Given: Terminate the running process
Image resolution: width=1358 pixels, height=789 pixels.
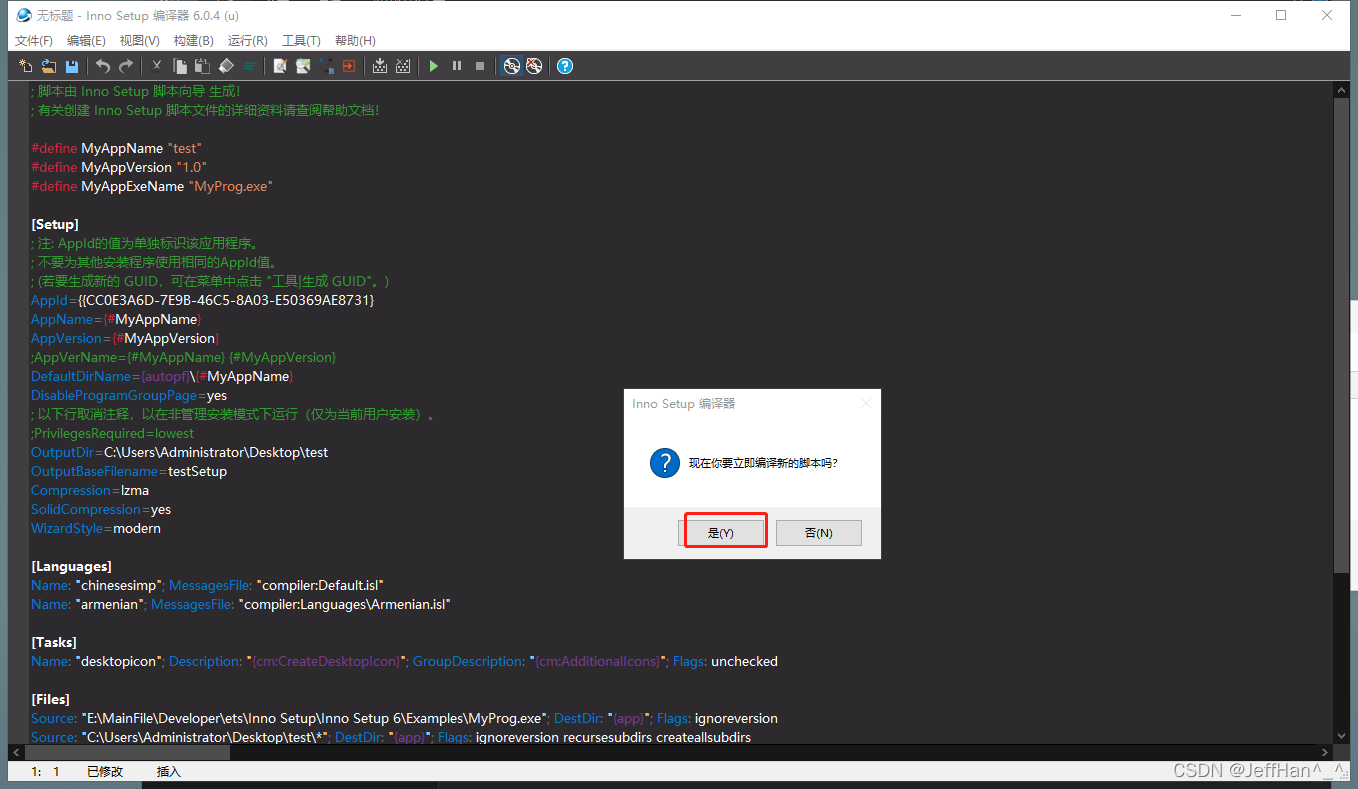Looking at the screenshot, I should click(x=480, y=66).
